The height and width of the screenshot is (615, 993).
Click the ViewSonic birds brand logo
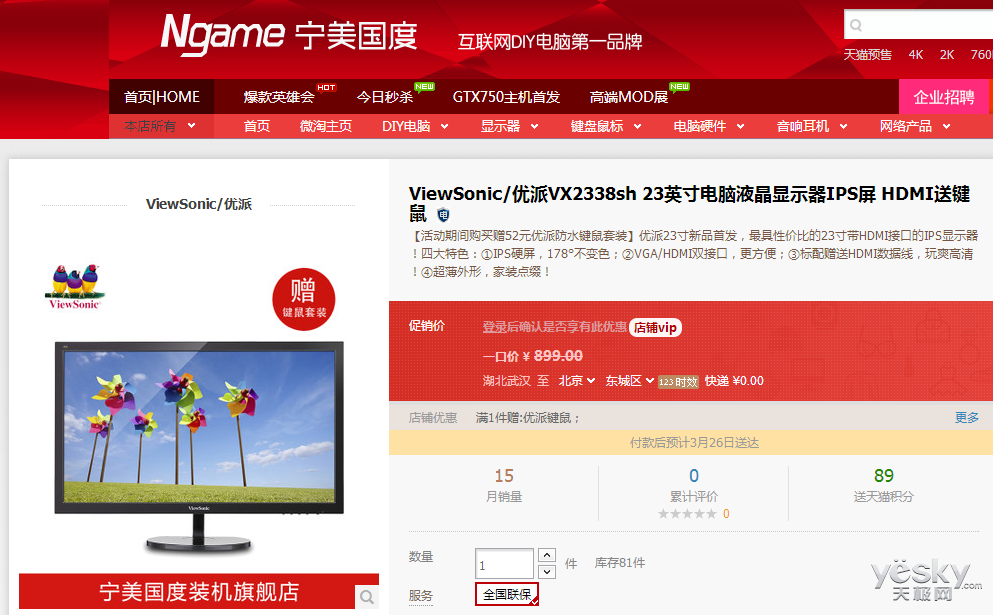[75, 286]
